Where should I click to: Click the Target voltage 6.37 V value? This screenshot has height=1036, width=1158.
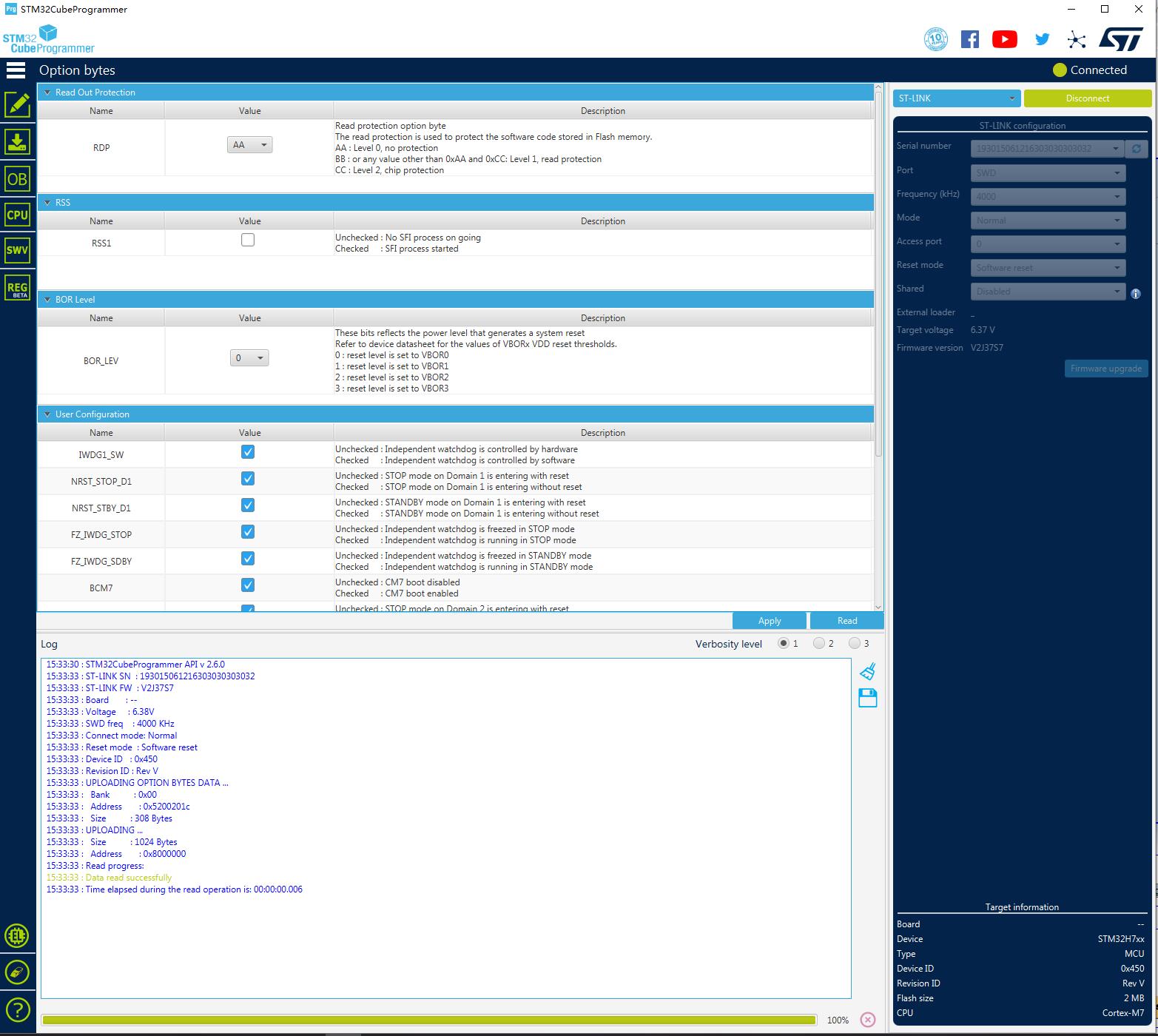[983, 330]
